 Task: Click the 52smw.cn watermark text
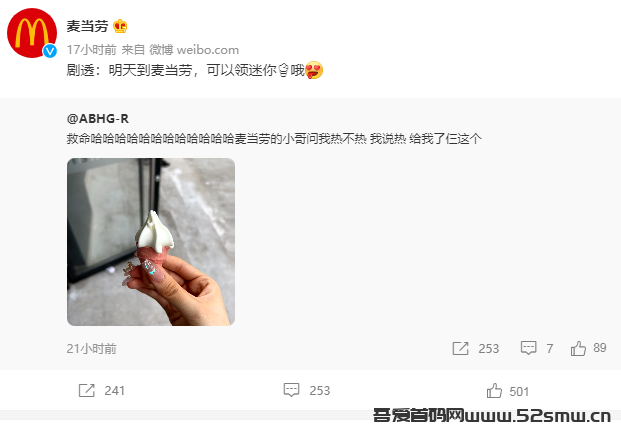tap(491, 416)
